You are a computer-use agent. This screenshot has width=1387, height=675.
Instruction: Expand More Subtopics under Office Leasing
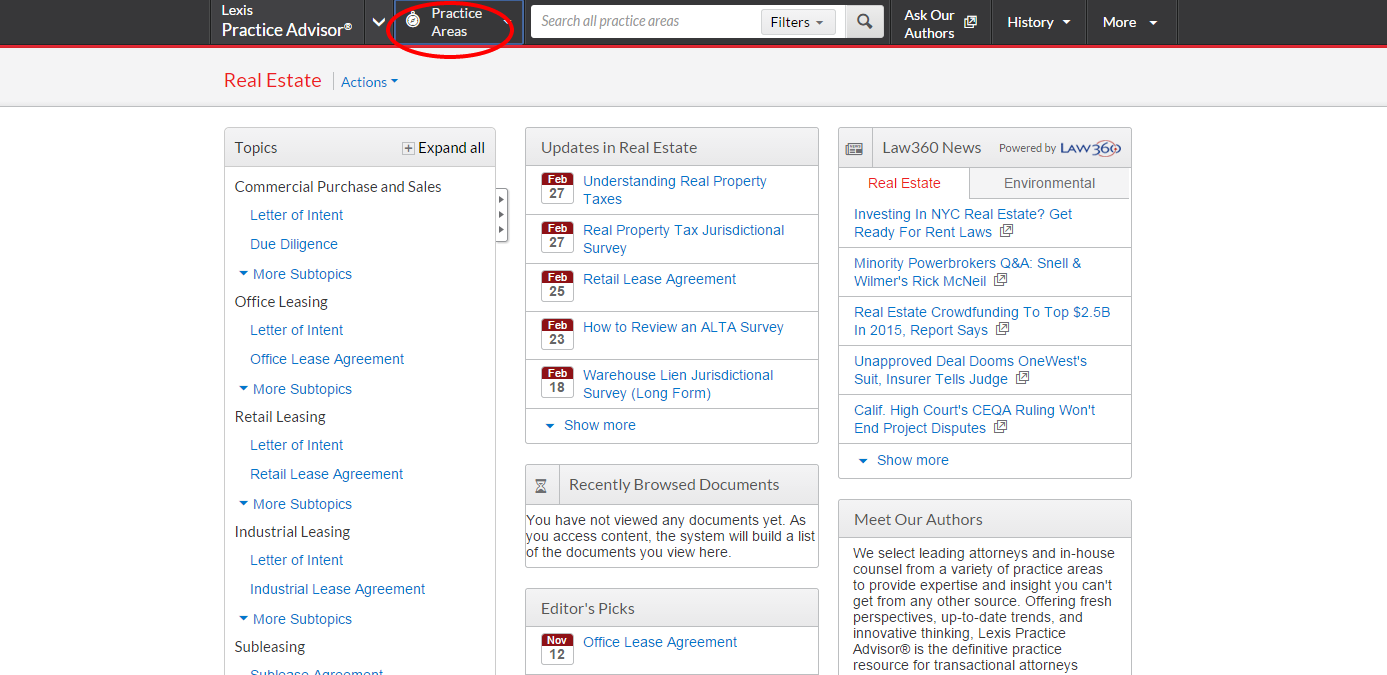[x=295, y=389]
